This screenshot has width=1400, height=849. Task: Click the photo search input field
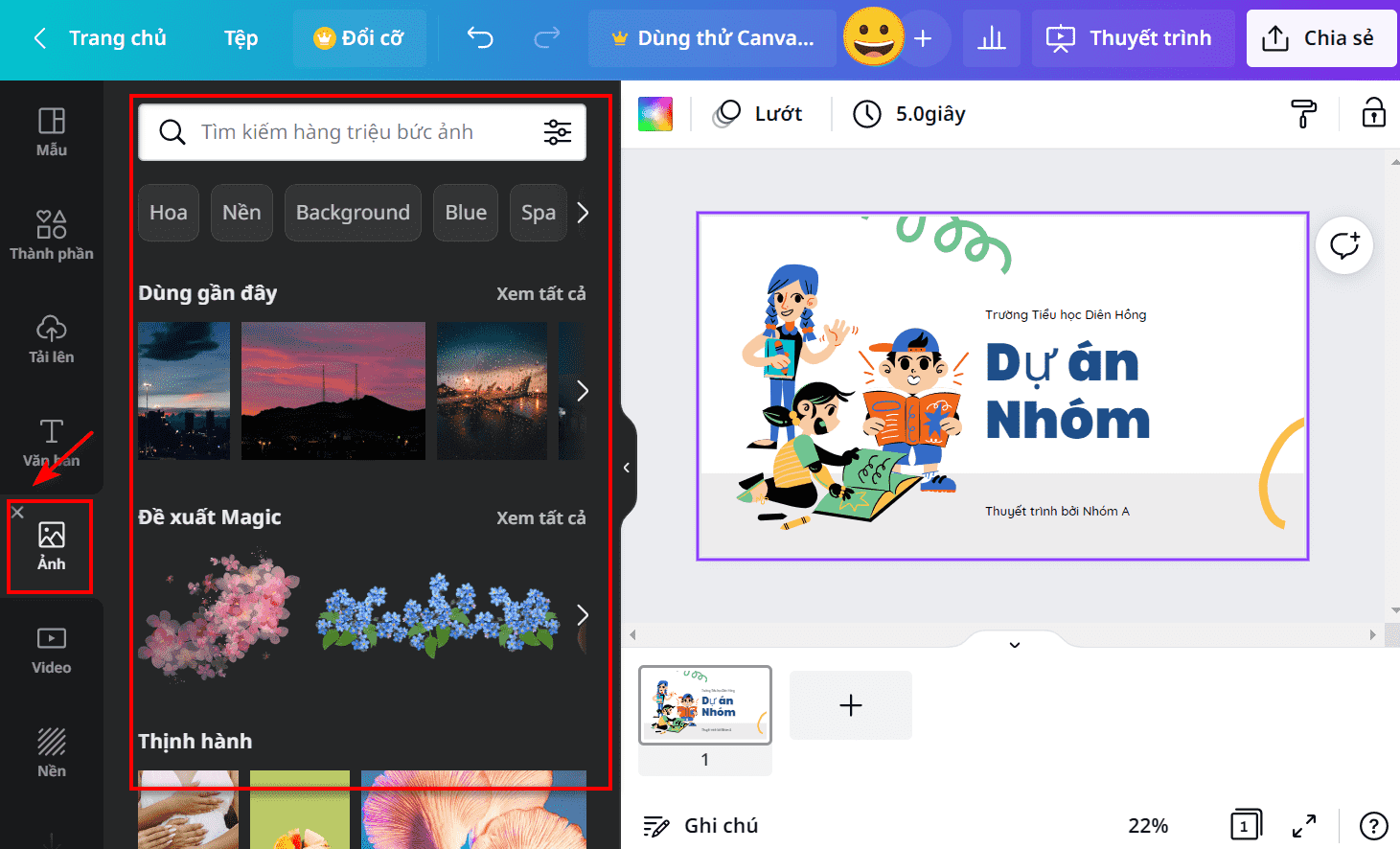(362, 132)
